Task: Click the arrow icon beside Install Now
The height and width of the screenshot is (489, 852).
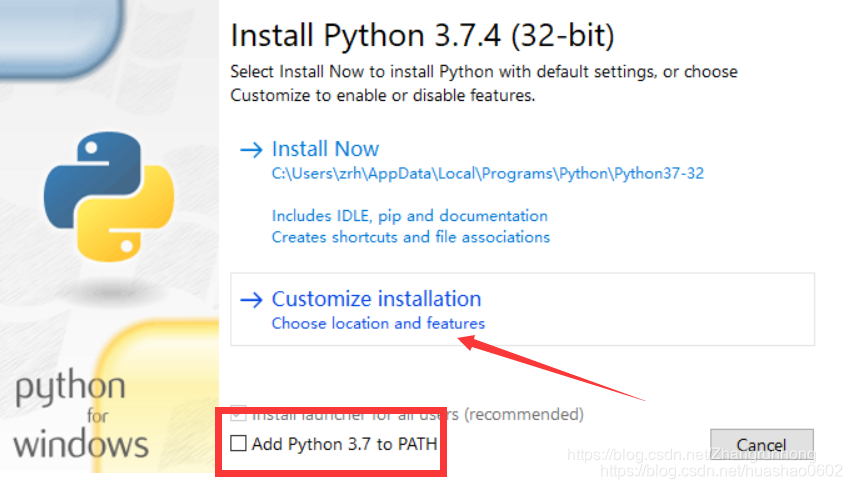Action: (x=252, y=149)
